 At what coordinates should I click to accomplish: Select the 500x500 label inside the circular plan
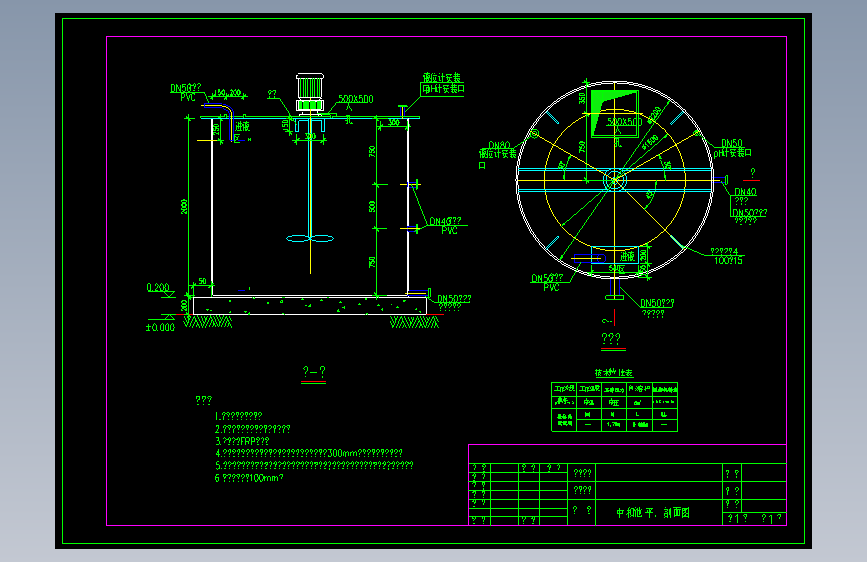coord(624,122)
